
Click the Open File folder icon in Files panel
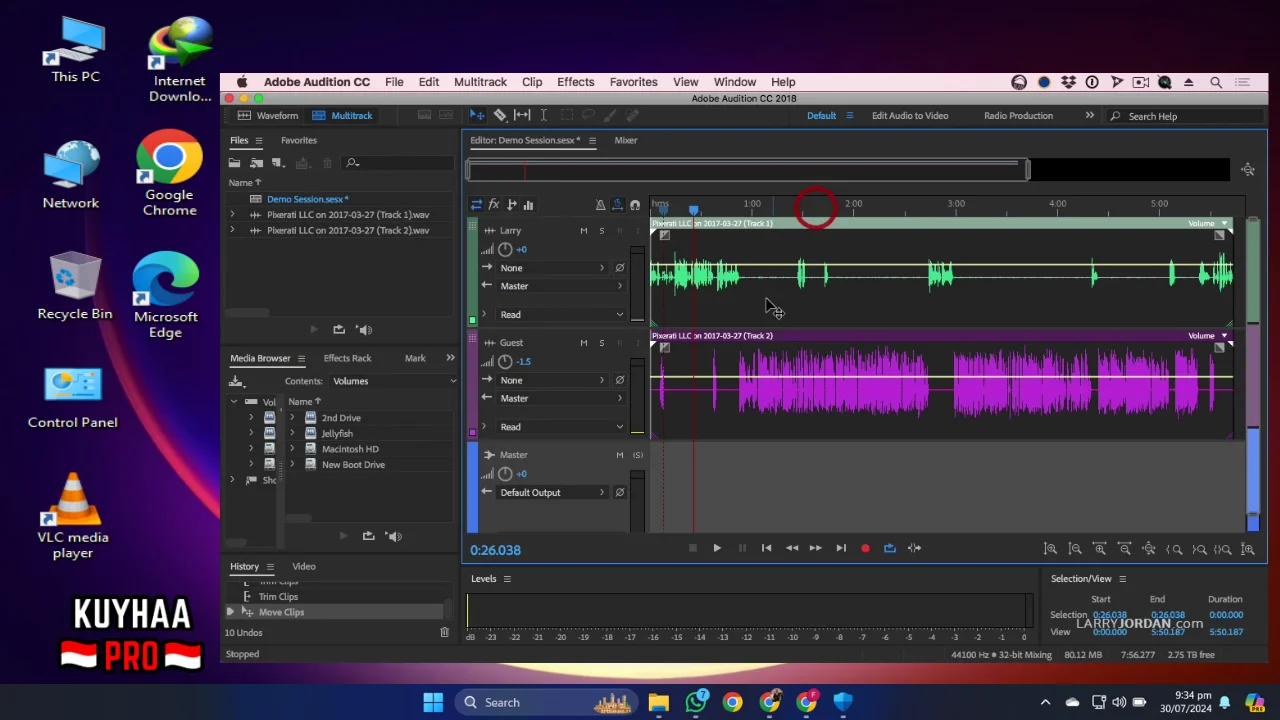(235, 163)
